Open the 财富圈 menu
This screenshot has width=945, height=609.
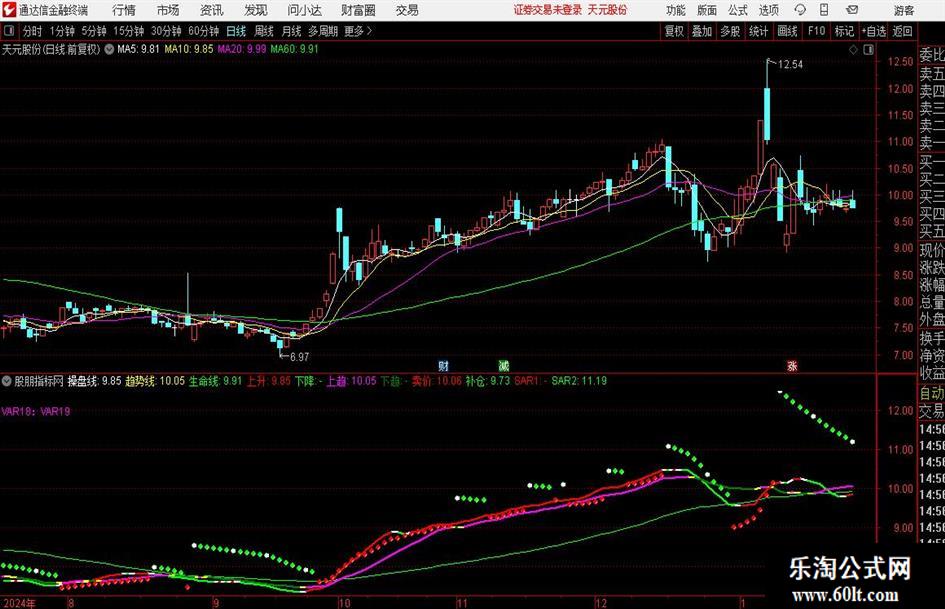(358, 10)
